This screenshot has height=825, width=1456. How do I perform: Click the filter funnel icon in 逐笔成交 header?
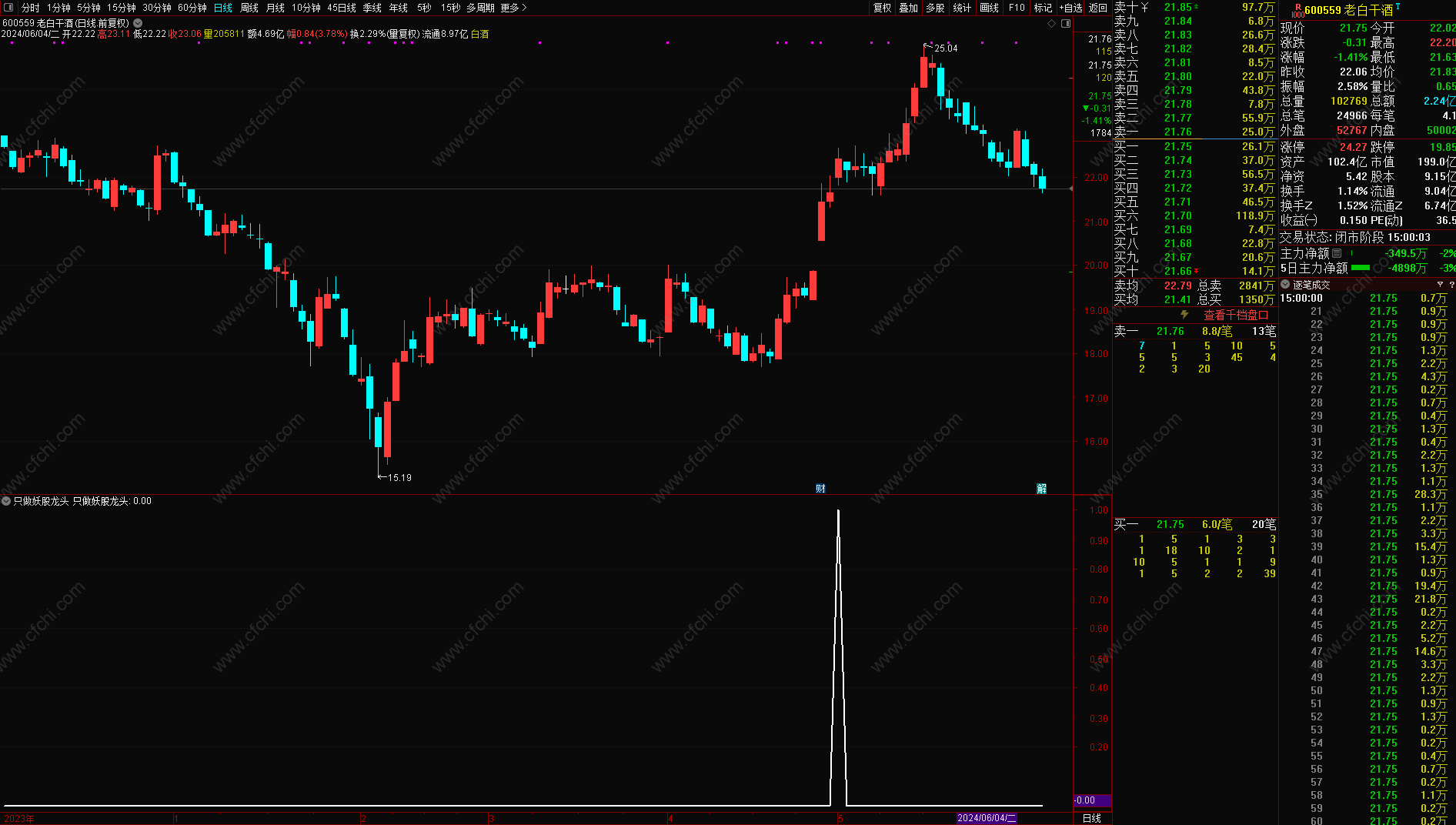click(x=1440, y=285)
